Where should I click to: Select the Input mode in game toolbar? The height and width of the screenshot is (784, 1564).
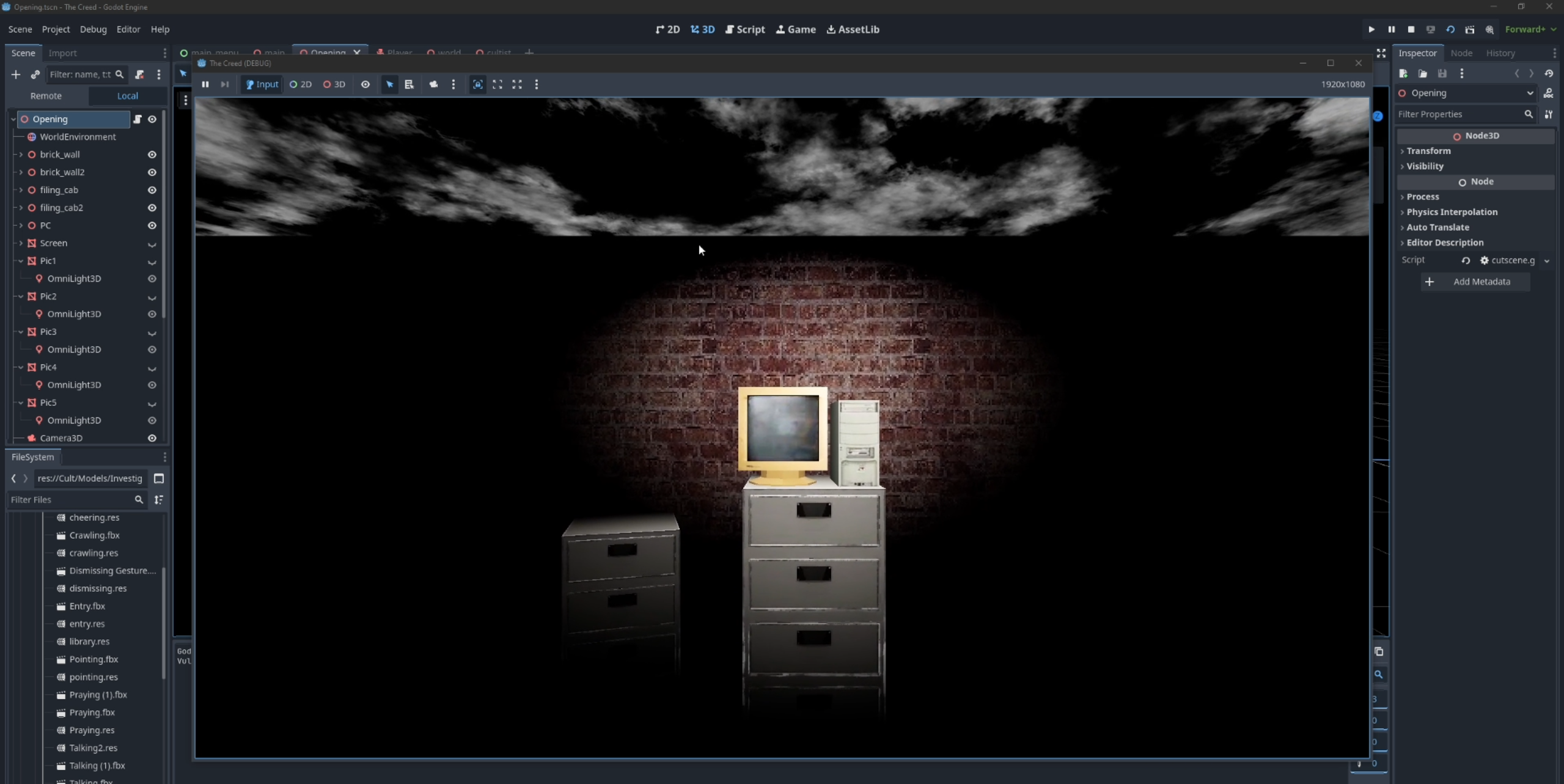pos(262,84)
